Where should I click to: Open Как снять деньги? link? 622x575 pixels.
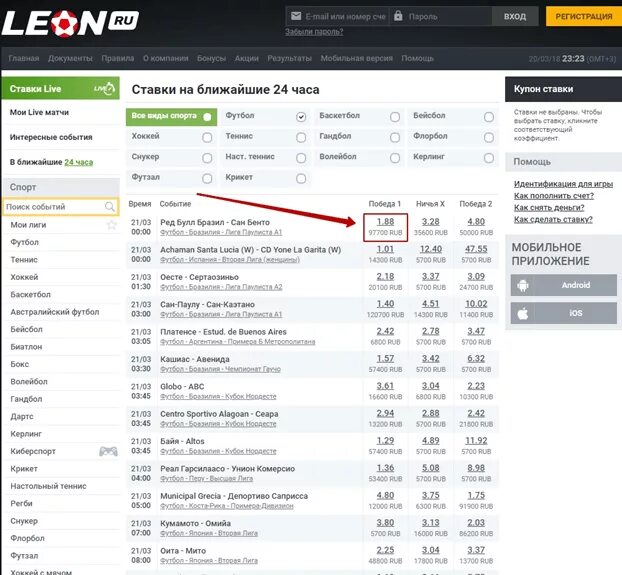point(549,207)
